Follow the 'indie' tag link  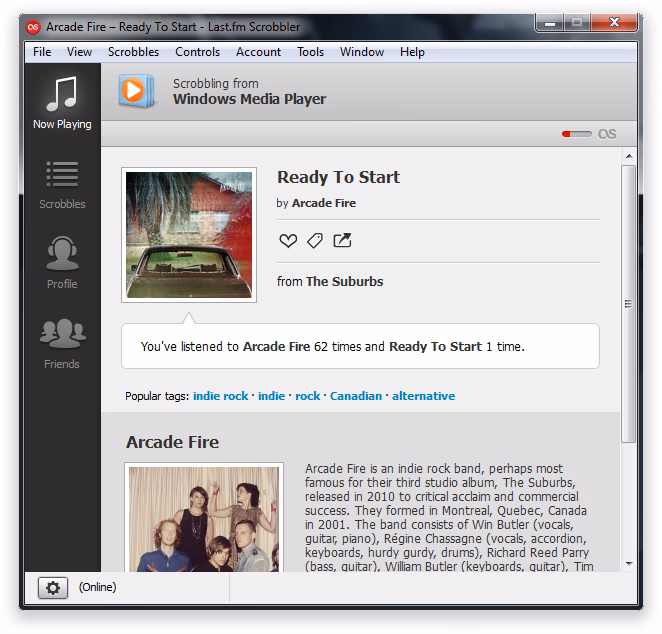point(271,396)
